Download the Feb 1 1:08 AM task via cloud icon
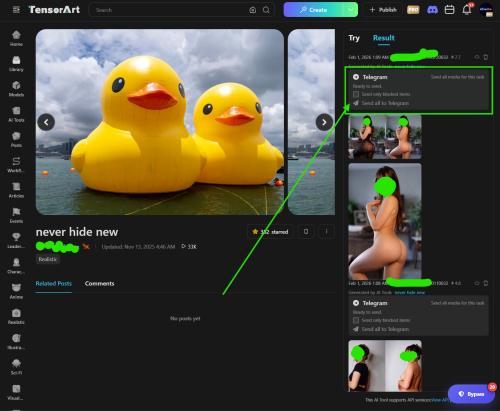This screenshot has width=500, height=411. (477, 283)
